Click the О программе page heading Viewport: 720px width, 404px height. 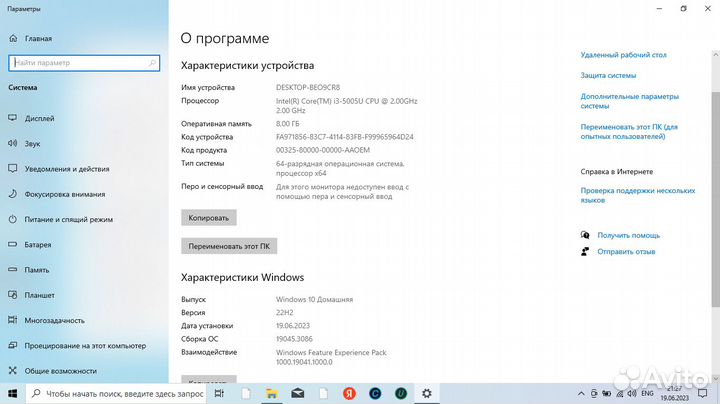pos(225,39)
